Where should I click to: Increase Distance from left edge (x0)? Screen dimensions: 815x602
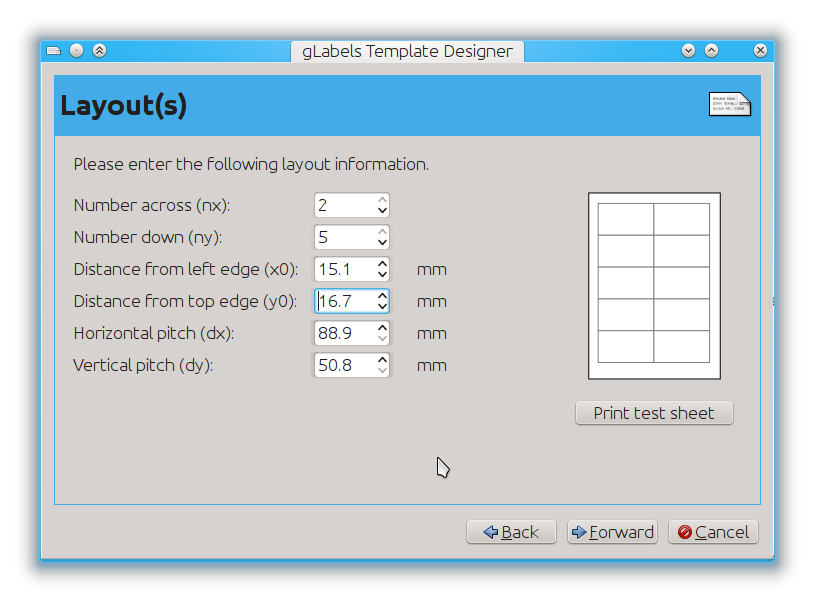tap(383, 264)
